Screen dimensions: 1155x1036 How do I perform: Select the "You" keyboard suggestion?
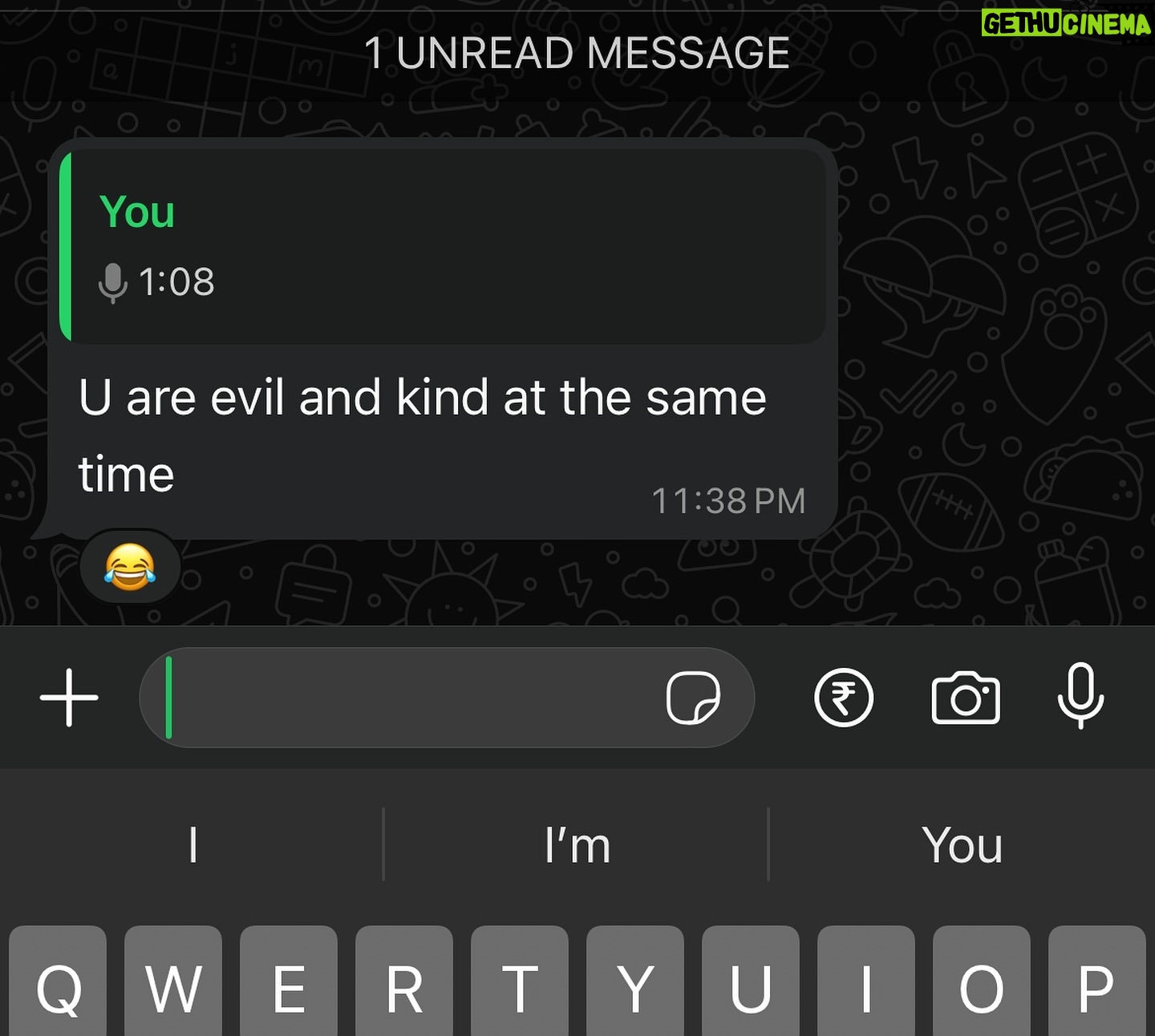962,845
